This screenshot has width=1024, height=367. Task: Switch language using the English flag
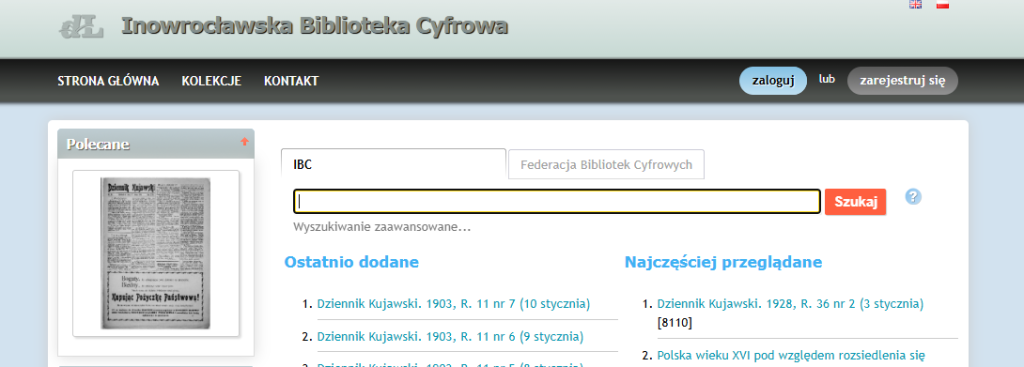click(916, 4)
